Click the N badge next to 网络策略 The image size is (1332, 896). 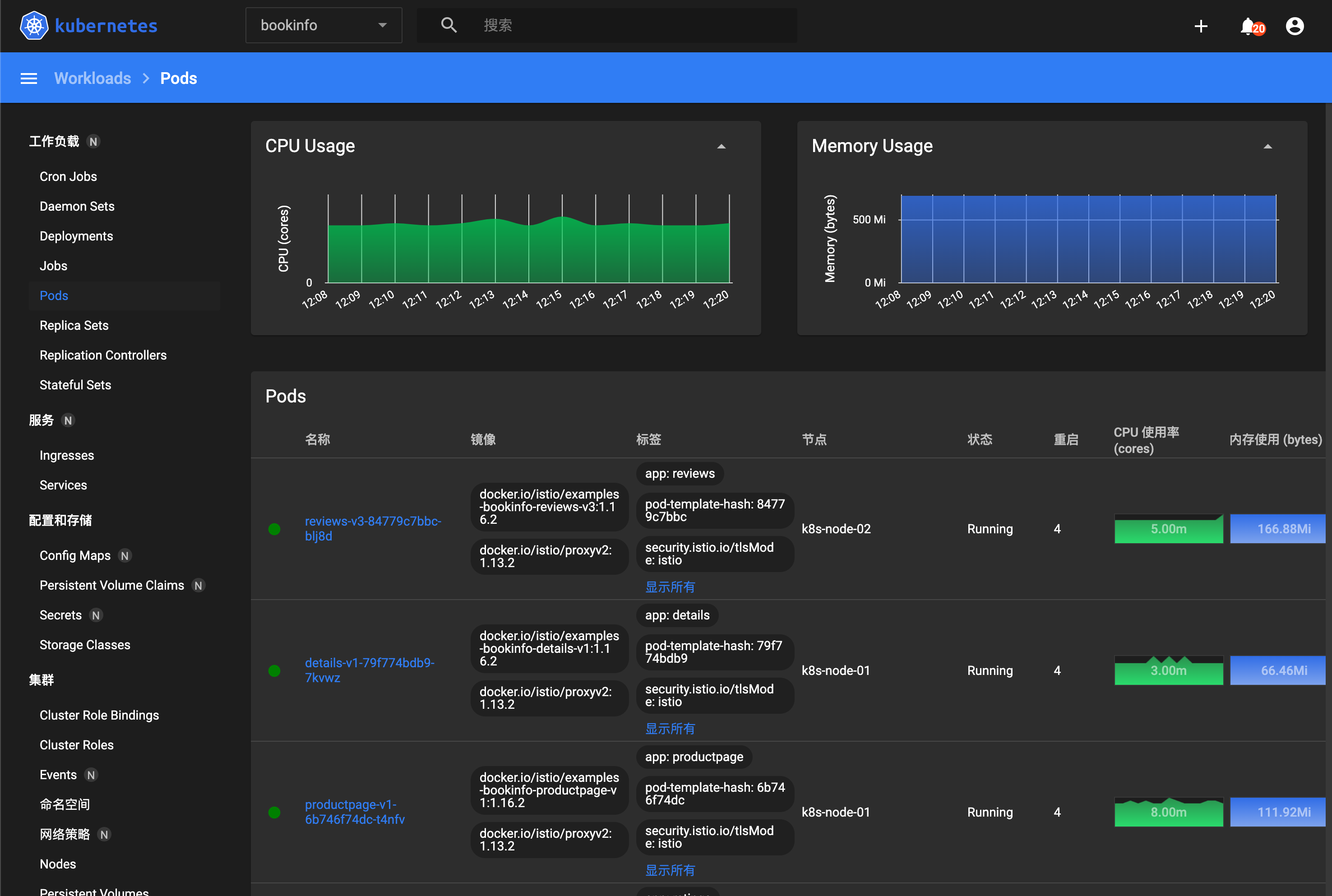click(104, 835)
